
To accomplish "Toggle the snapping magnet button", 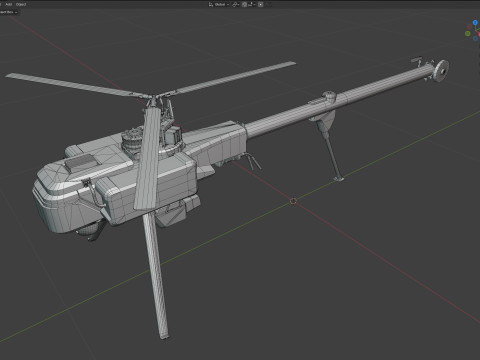I will pos(244,4).
